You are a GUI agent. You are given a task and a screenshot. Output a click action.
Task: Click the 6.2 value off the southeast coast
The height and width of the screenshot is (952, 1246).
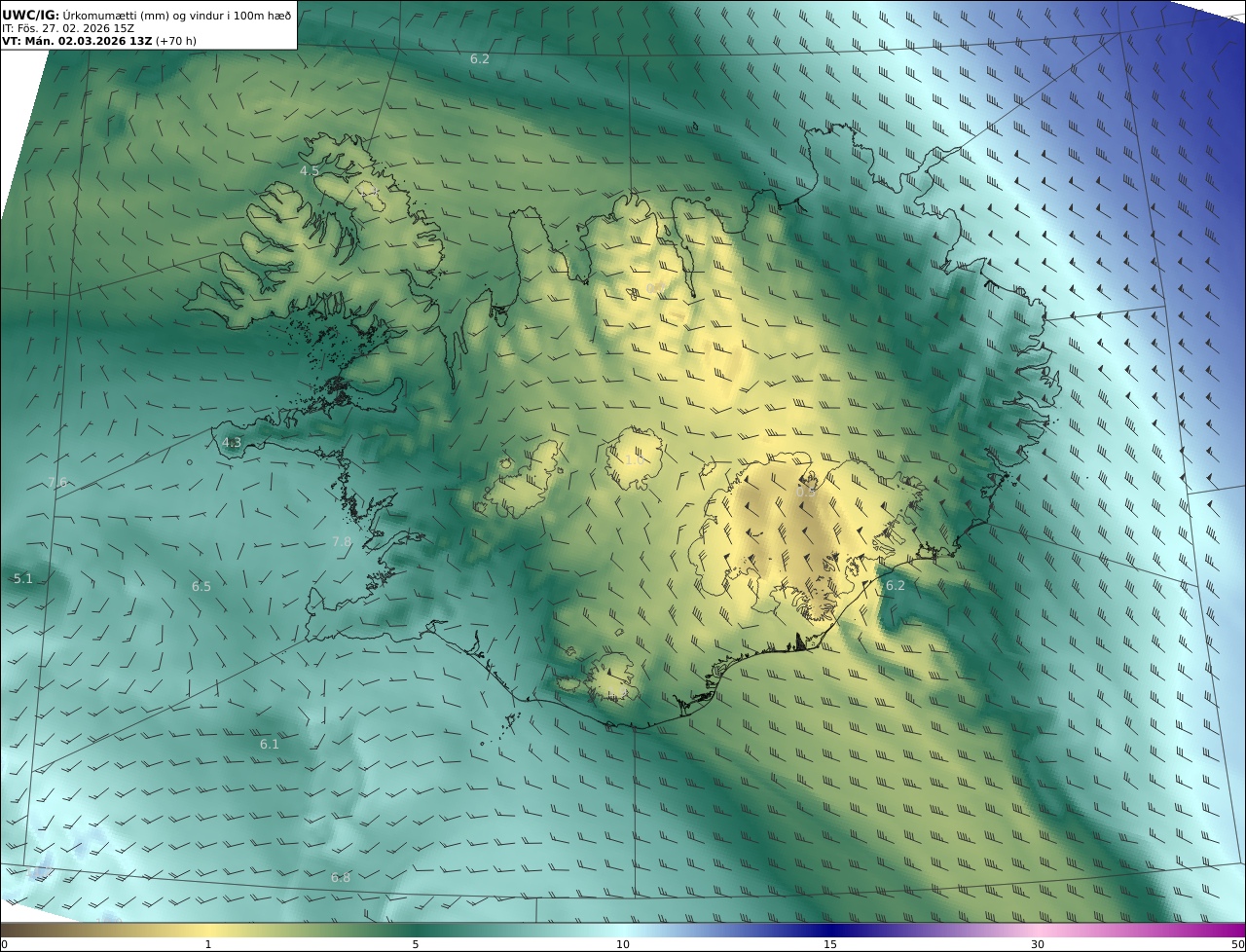896,586
